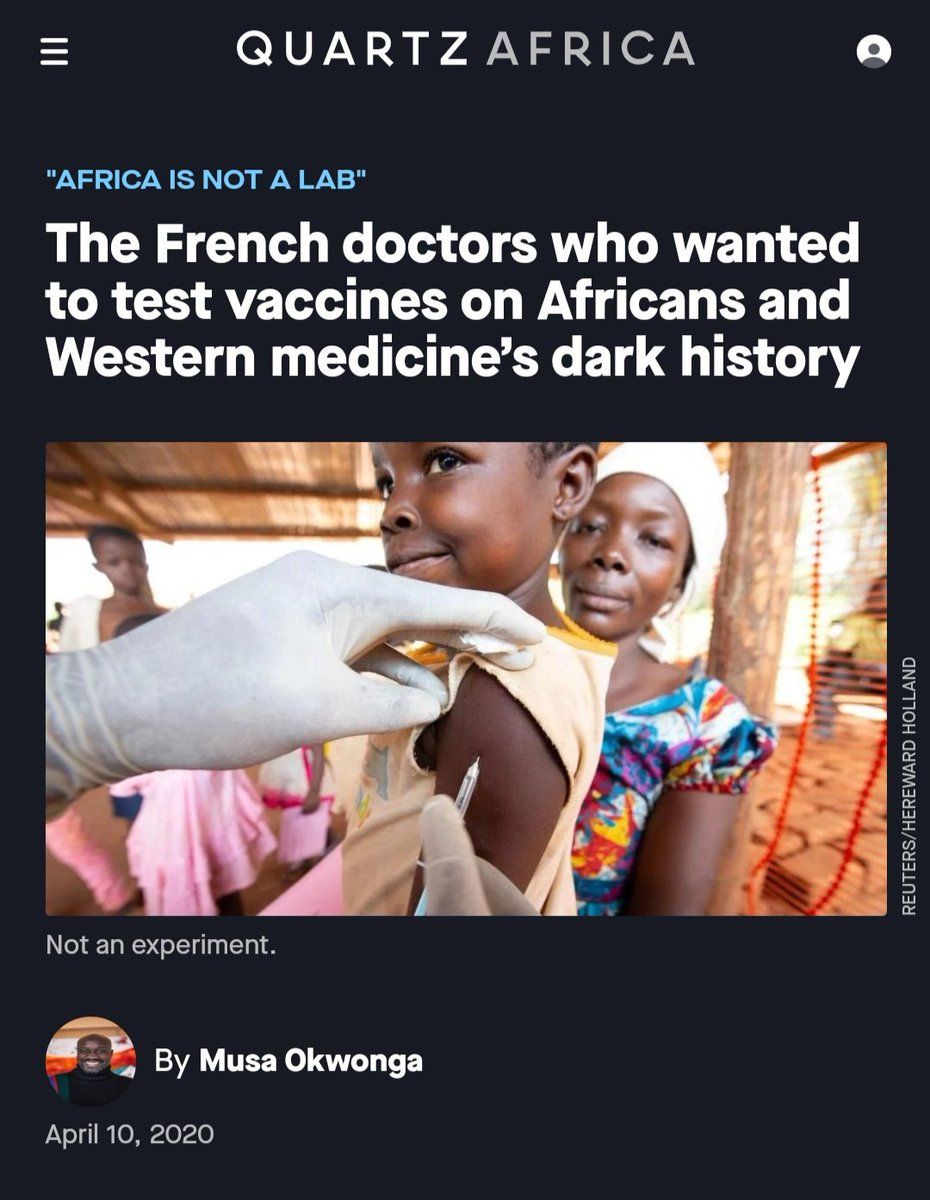Click the user account profile icon
Viewport: 930px width, 1200px height.
point(874,52)
